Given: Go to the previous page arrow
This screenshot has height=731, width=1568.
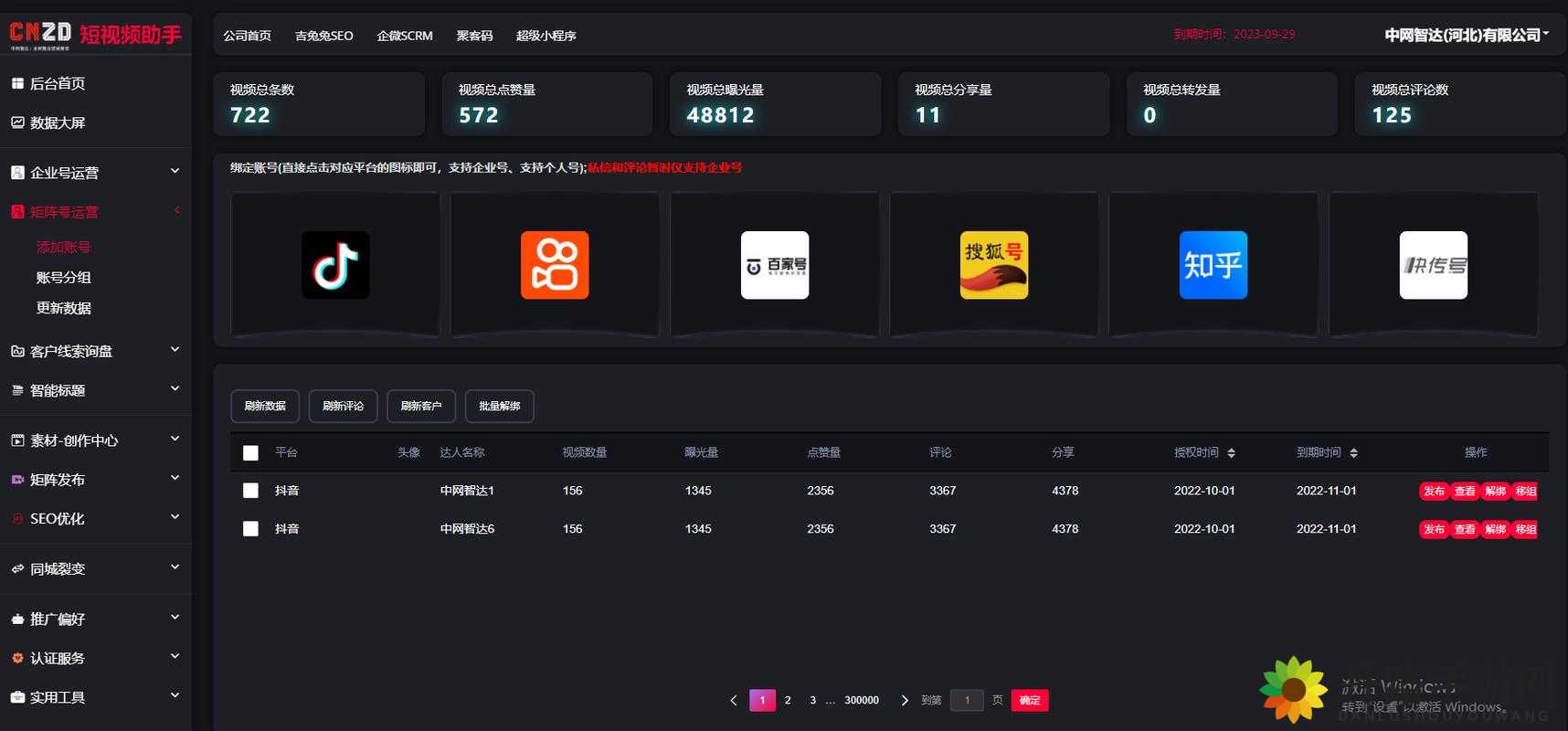Looking at the screenshot, I should [x=733, y=701].
